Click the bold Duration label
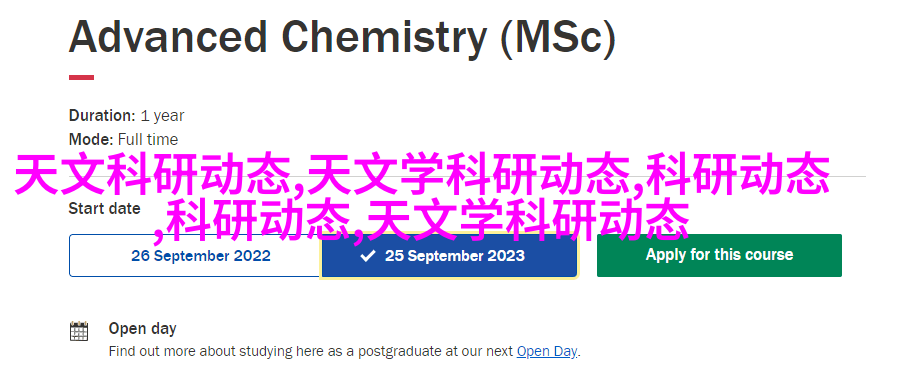The height and width of the screenshot is (383, 900). coord(102,115)
